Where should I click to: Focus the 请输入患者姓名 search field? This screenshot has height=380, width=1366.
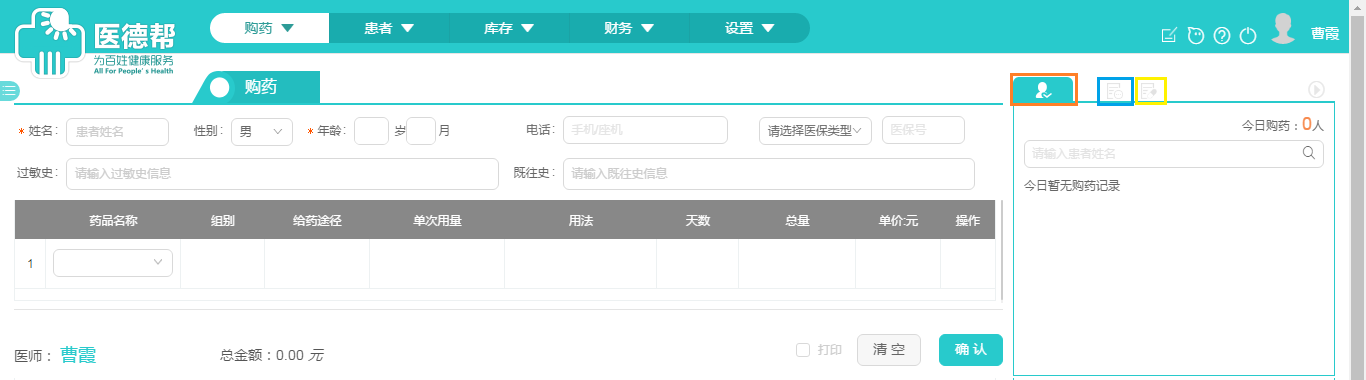pyautogui.click(x=1174, y=153)
